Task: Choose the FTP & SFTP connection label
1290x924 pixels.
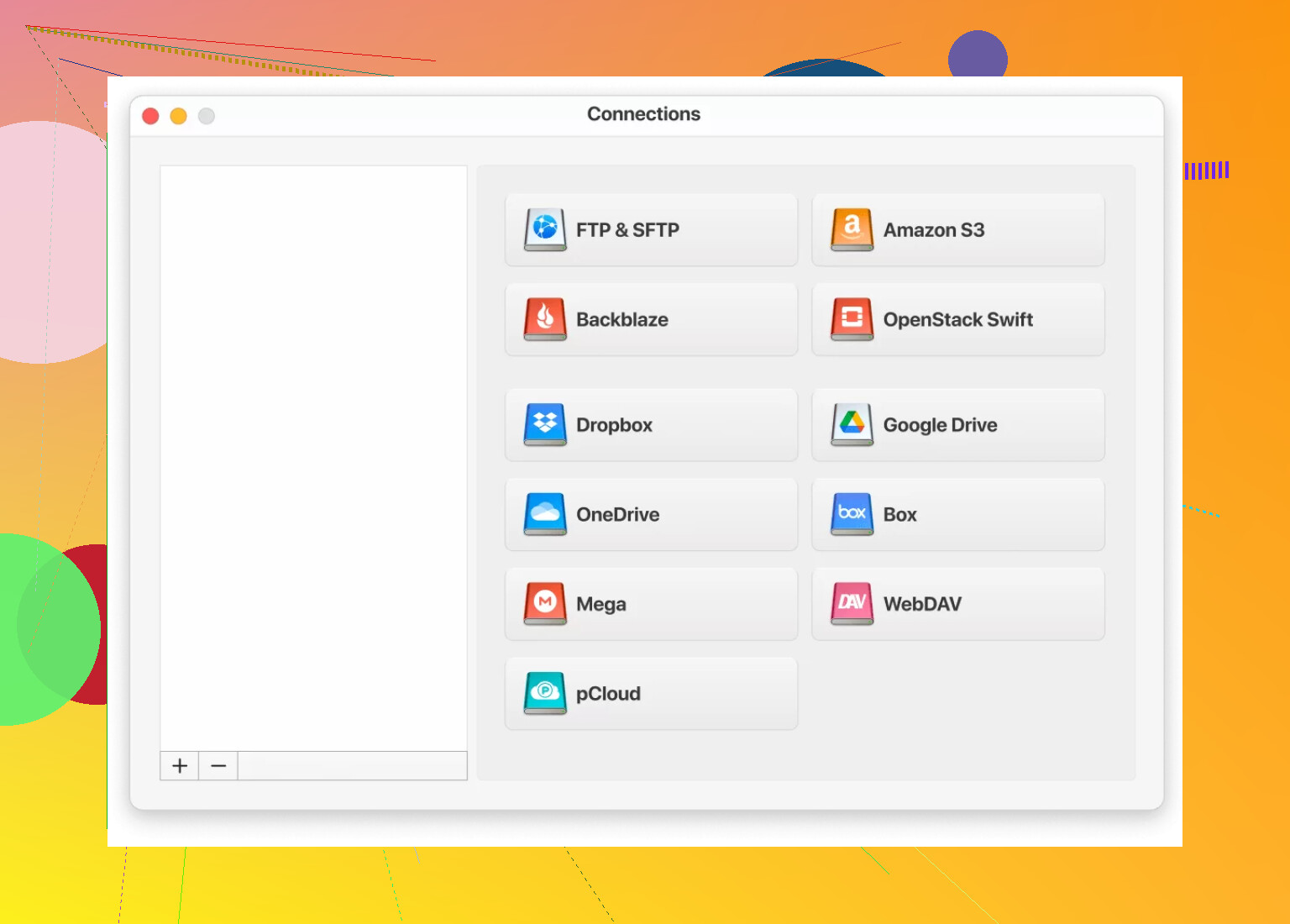Action: click(627, 230)
